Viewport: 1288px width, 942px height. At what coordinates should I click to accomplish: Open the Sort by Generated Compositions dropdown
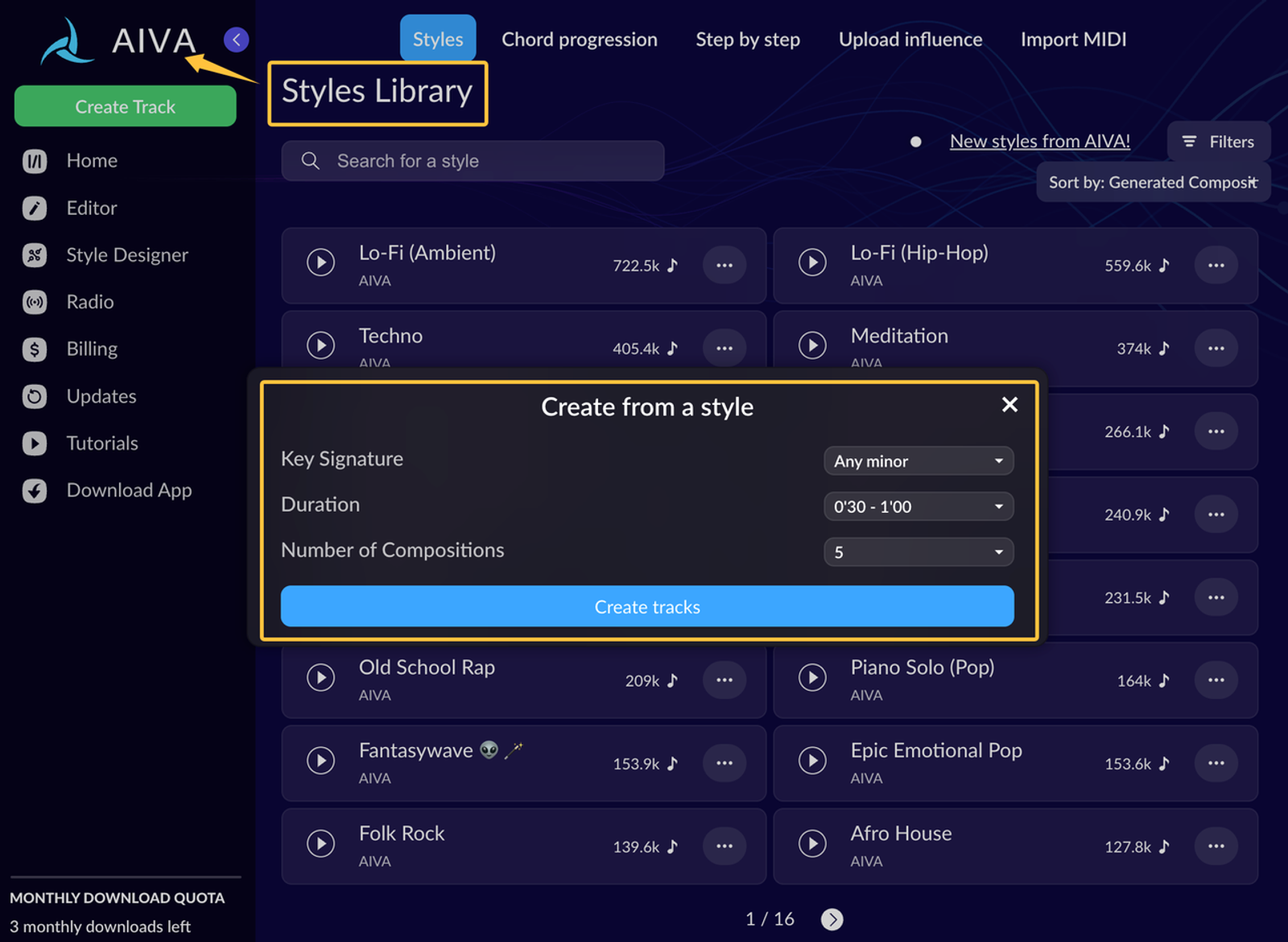point(1153,182)
